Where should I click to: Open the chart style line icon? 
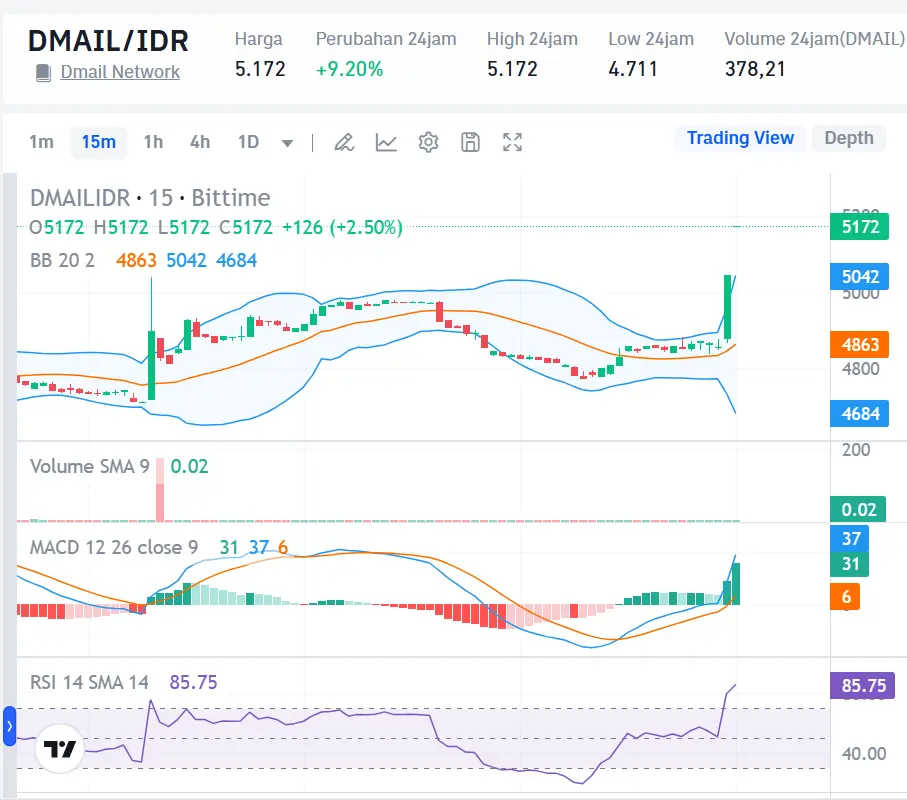coord(386,142)
